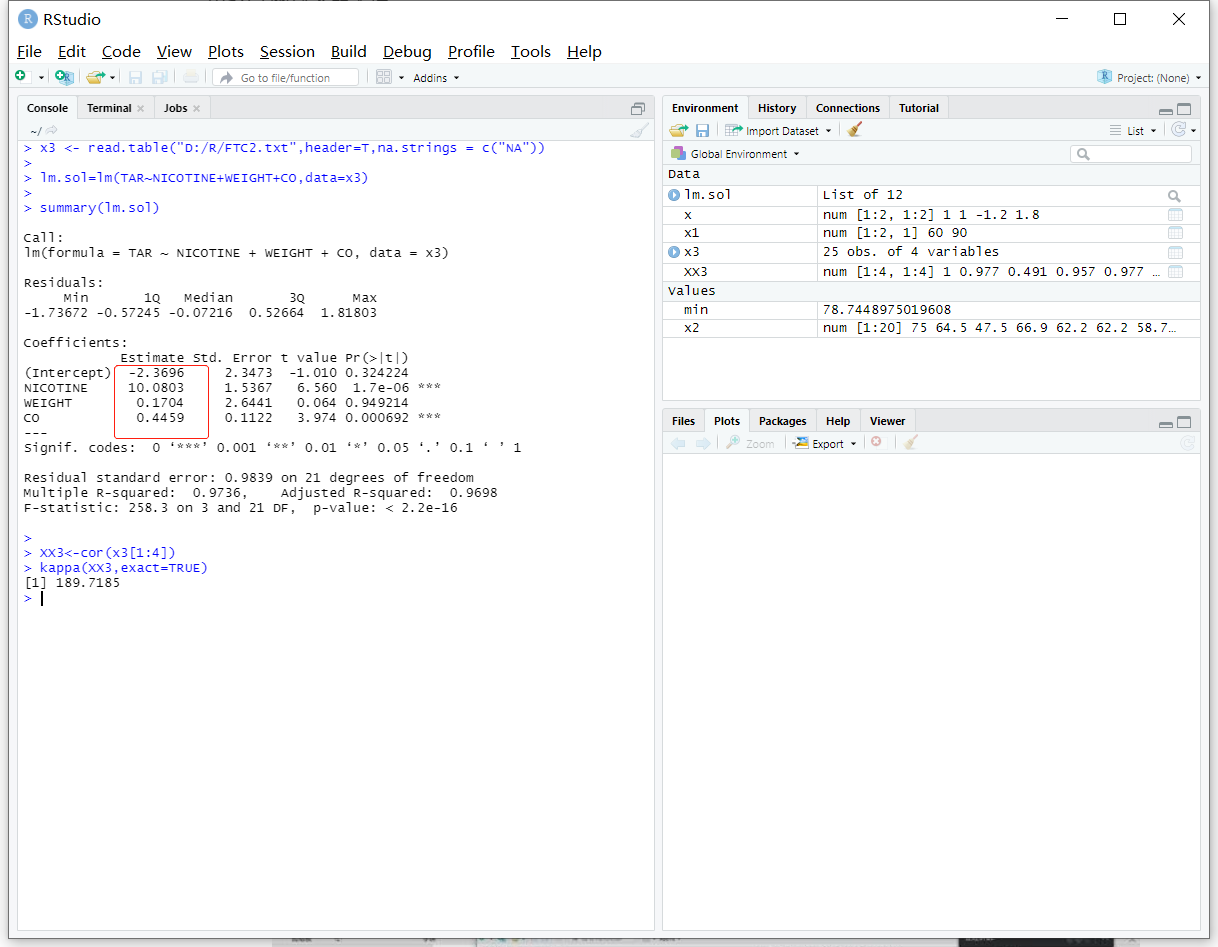View the x matrix table icon
The height and width of the screenshot is (947, 1218).
[x=1175, y=215]
